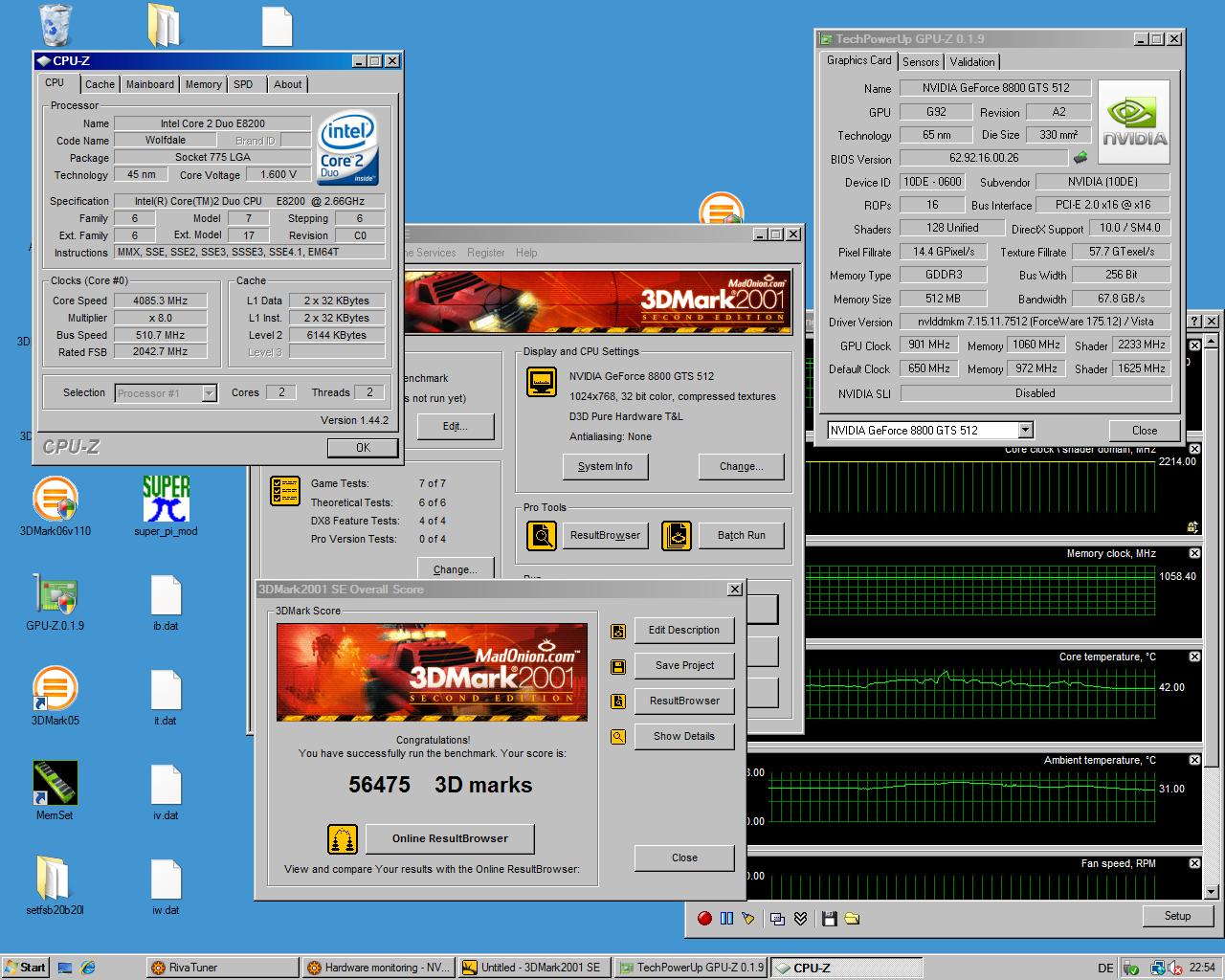Image resolution: width=1225 pixels, height=980 pixels.
Task: Switch to the Sensors tab in GPU-Z
Action: [x=921, y=62]
